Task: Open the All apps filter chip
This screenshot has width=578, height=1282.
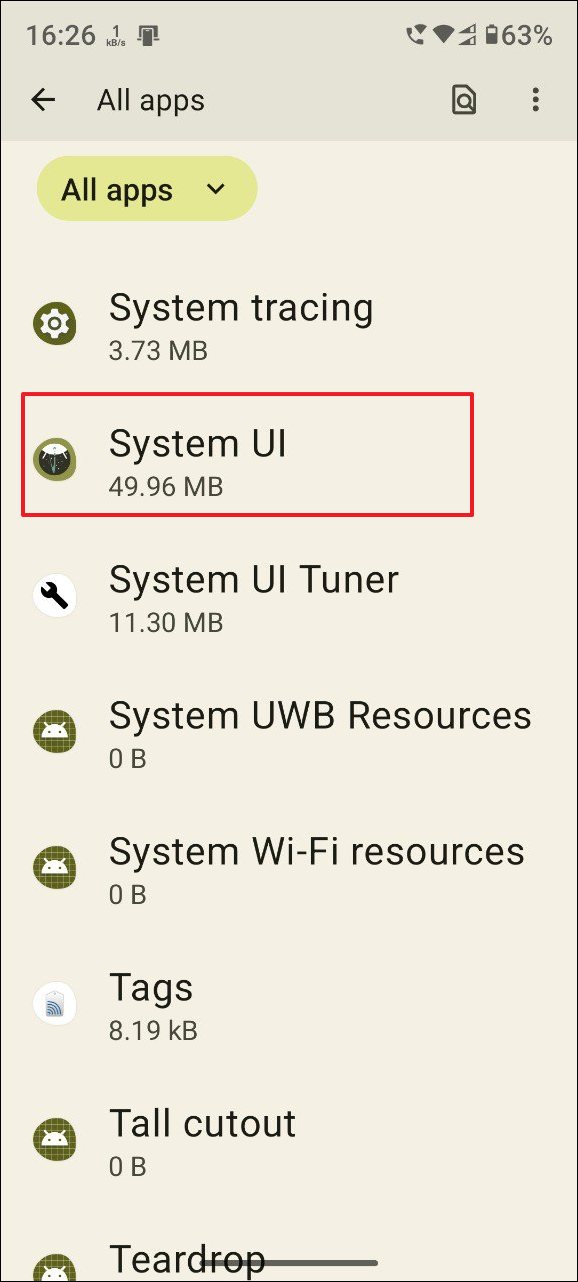Action: click(146, 188)
